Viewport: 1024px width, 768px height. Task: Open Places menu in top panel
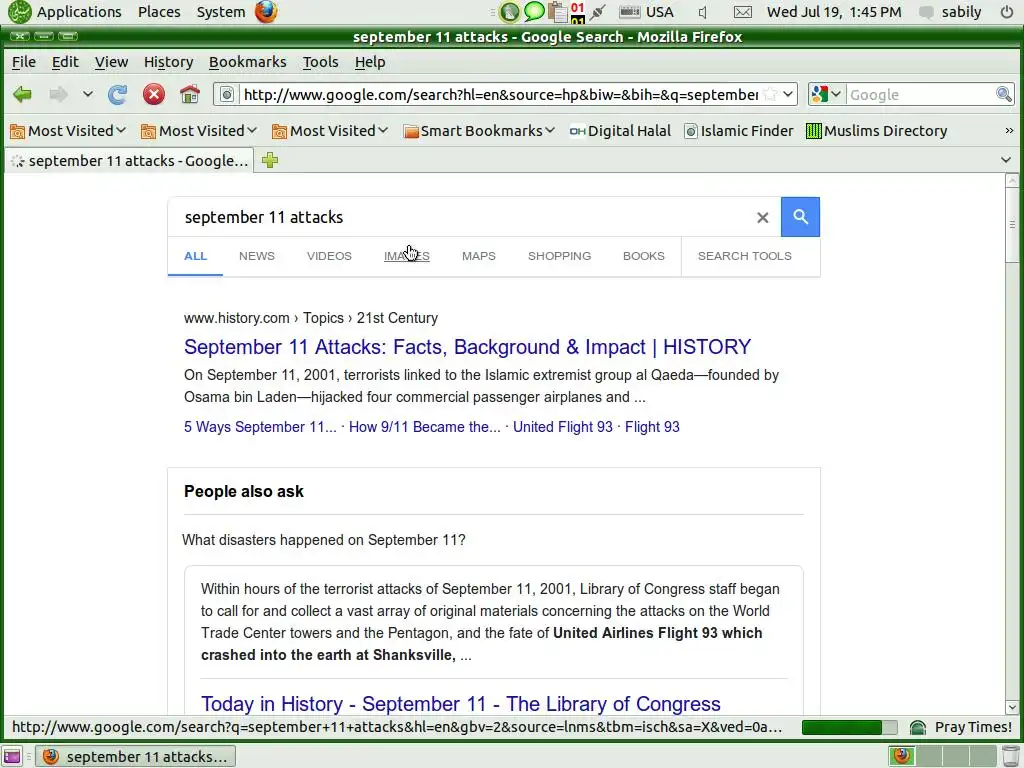(159, 12)
